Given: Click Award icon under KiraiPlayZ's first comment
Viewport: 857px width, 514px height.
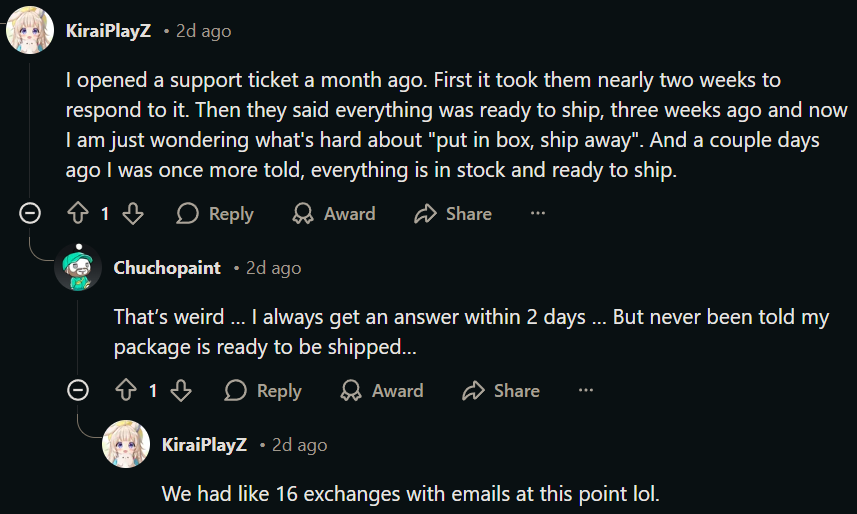Looking at the screenshot, I should [x=303, y=213].
